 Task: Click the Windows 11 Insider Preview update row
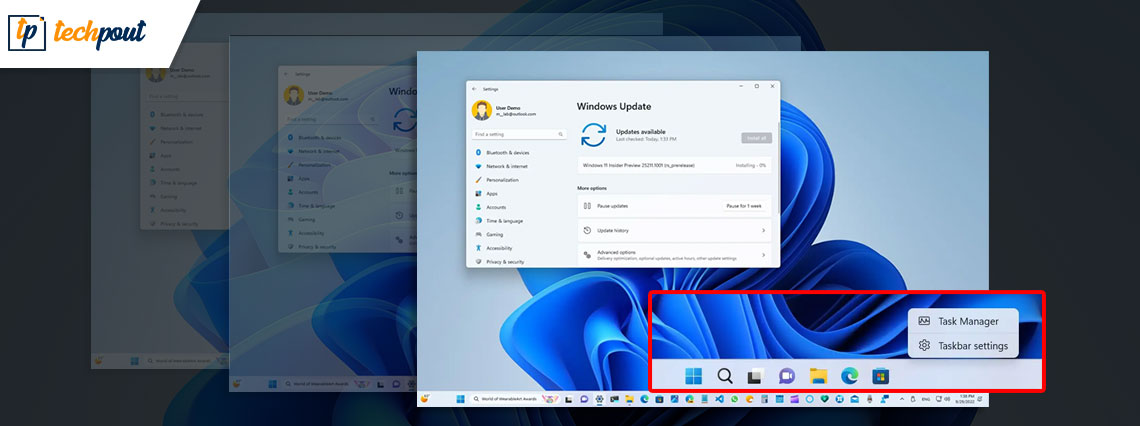(x=674, y=166)
